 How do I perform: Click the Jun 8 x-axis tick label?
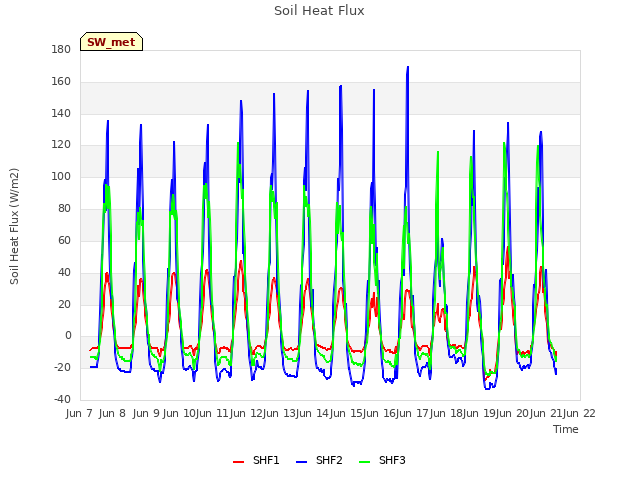point(112,413)
